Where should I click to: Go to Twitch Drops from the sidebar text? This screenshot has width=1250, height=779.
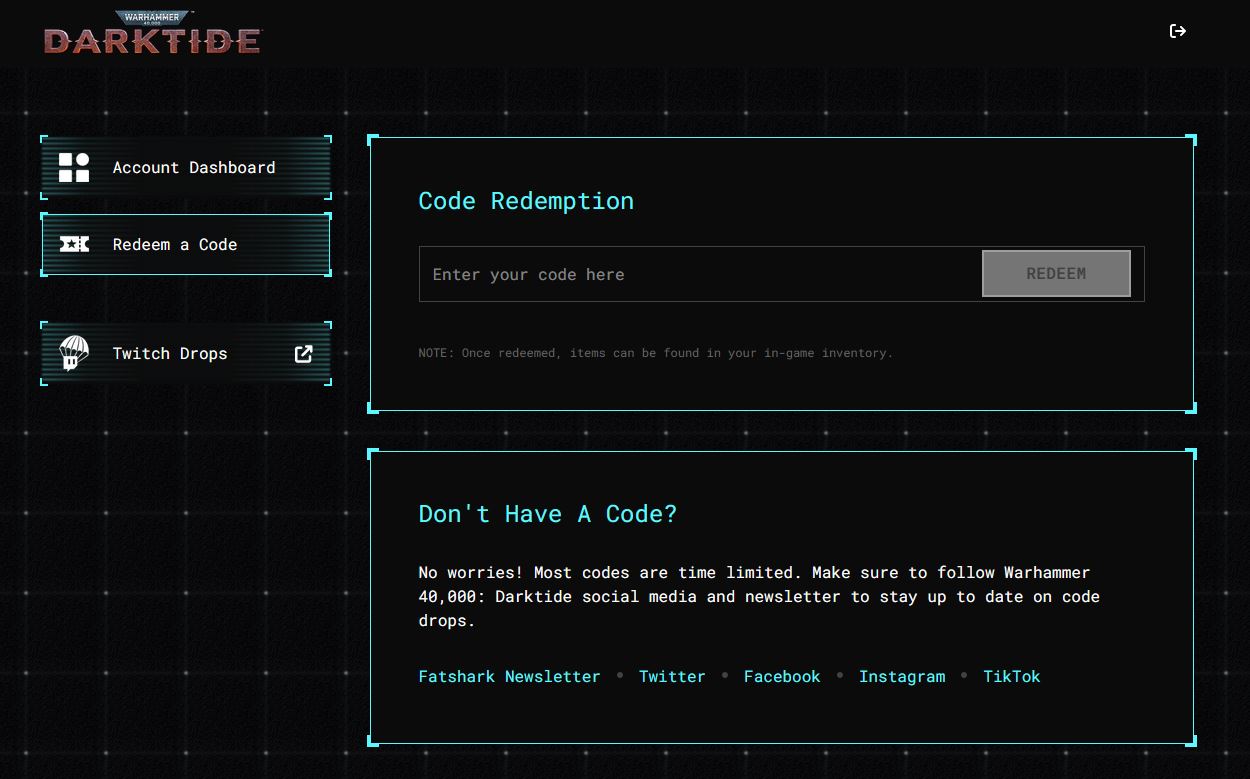[x=170, y=354]
